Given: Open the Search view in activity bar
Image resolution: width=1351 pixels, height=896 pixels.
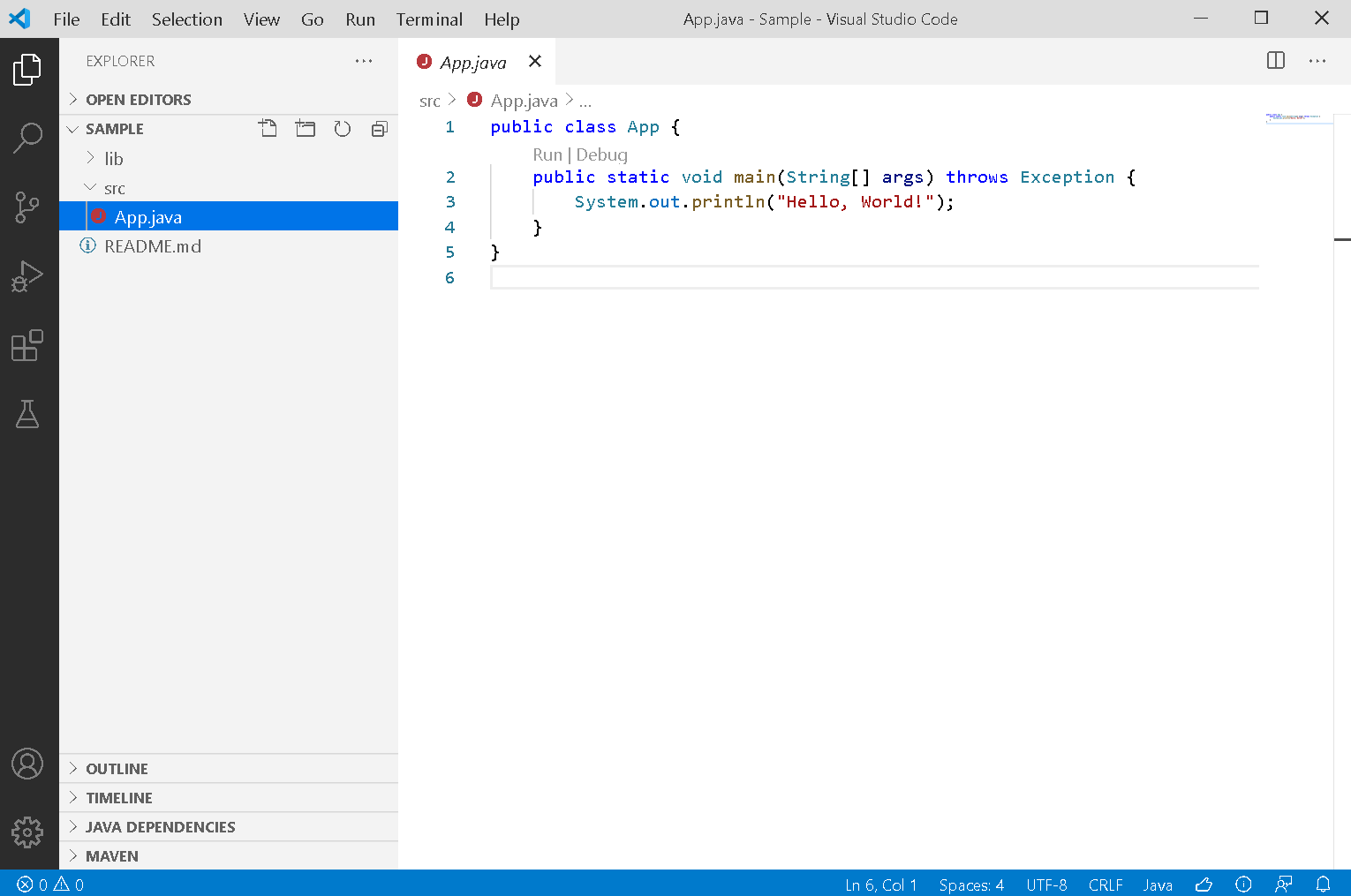Looking at the screenshot, I should pyautogui.click(x=27, y=138).
